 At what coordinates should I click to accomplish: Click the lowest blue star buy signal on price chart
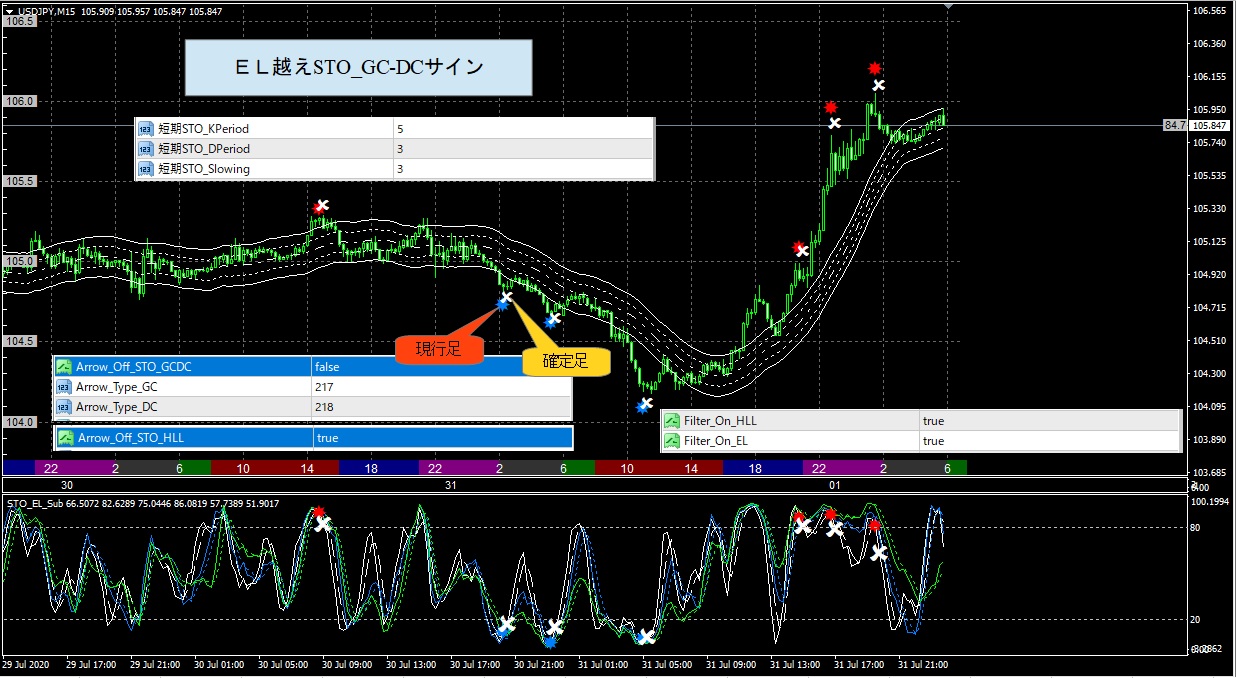coord(643,407)
